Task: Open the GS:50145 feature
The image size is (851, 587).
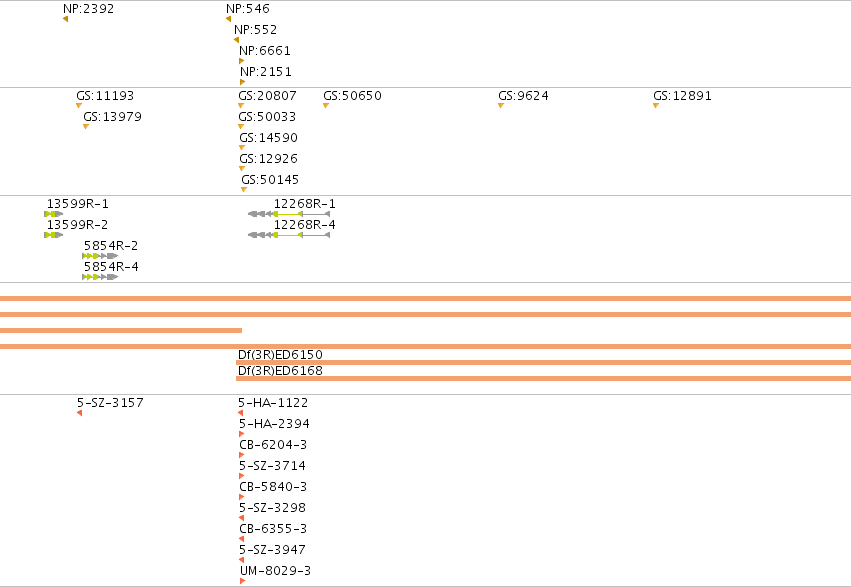Action: click(270, 180)
